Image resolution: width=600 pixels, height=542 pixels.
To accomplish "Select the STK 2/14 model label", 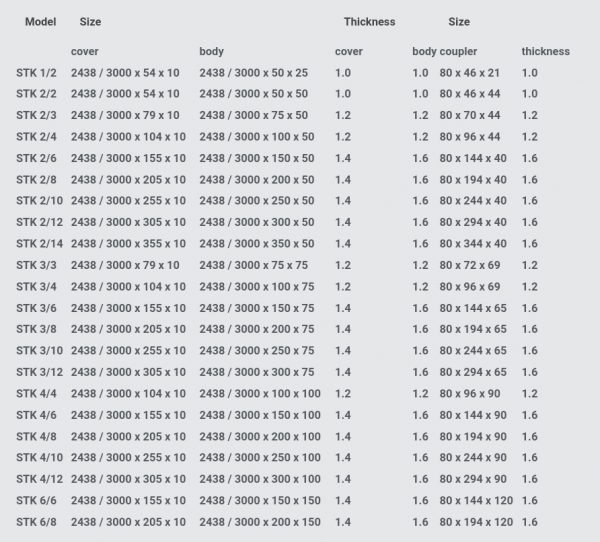I will pos(39,243).
